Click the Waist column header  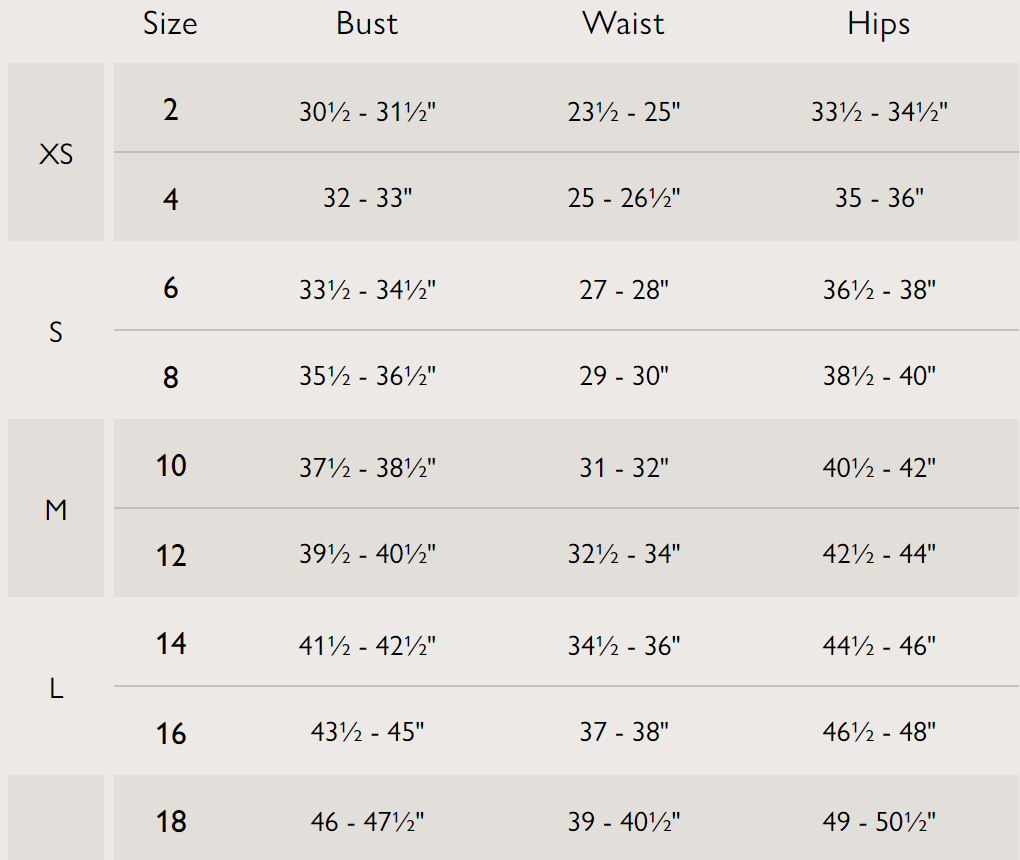pos(623,24)
